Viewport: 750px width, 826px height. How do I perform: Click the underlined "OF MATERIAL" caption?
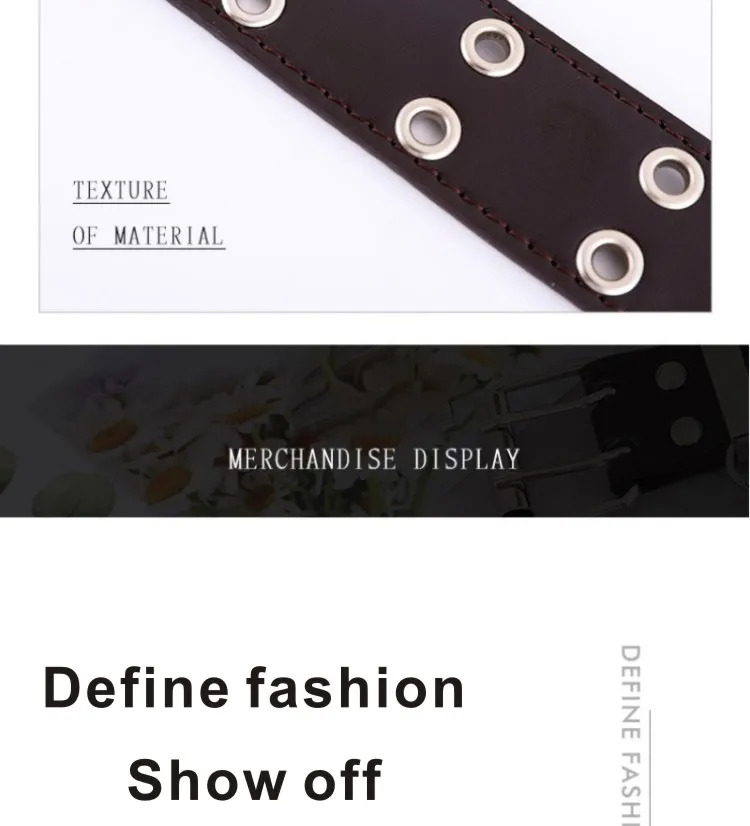pos(149,237)
